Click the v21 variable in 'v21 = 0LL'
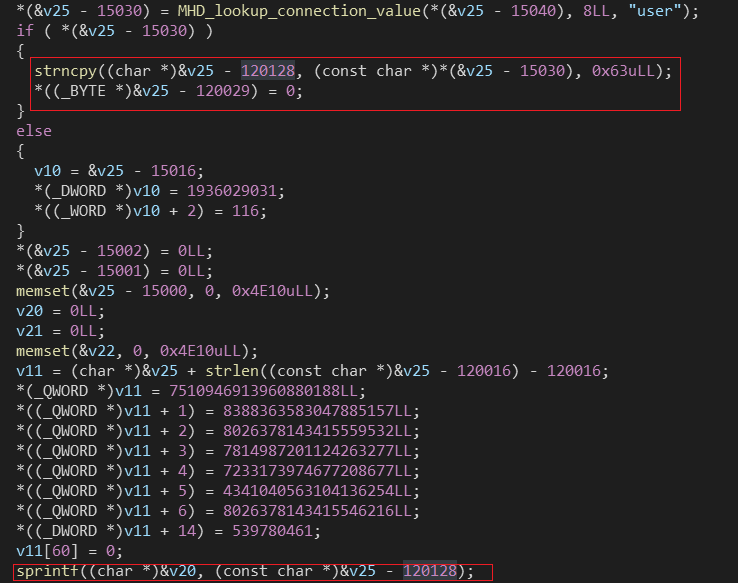Viewport: 738px width, 583px height. point(29,331)
